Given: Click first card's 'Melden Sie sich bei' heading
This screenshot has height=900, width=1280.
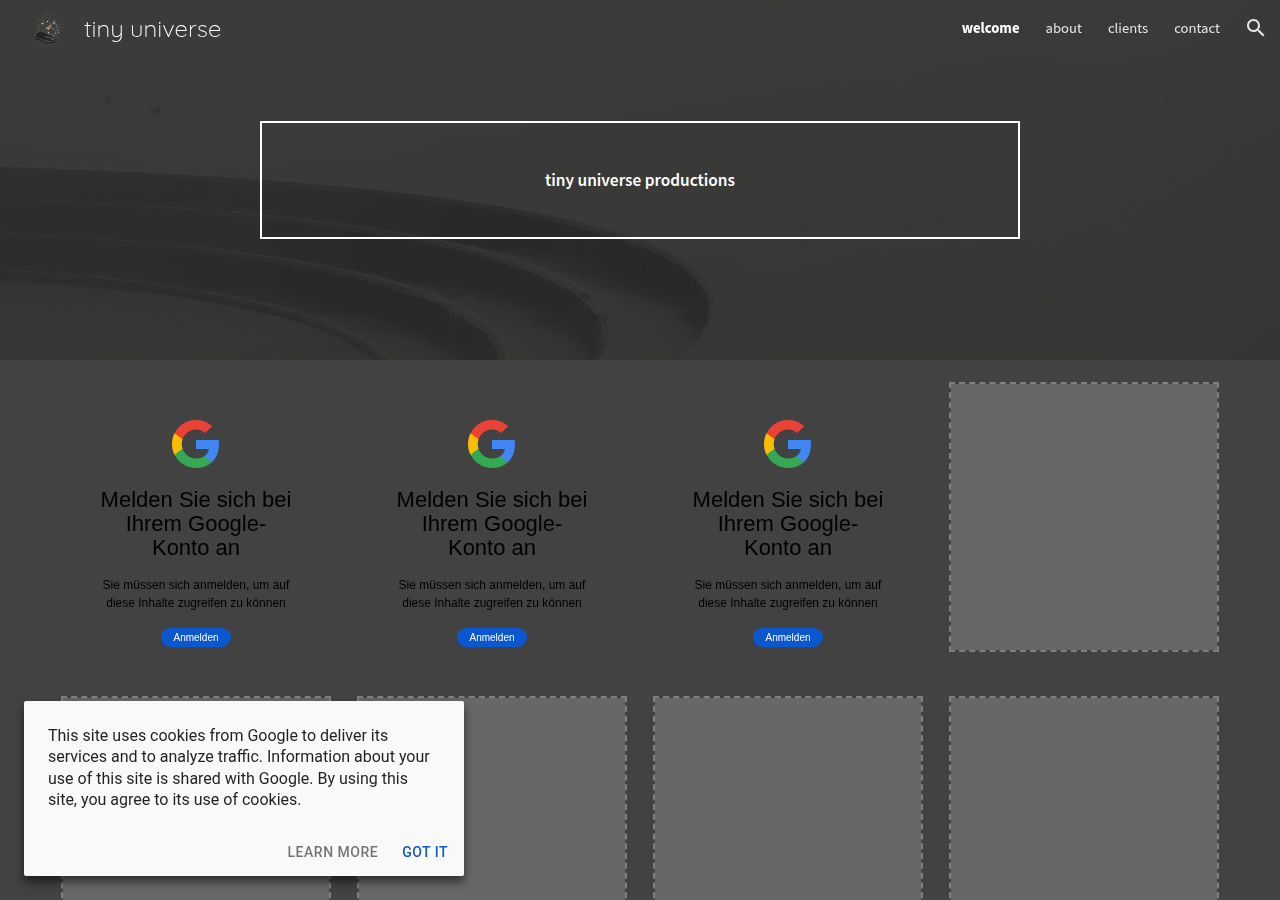Looking at the screenshot, I should click(196, 524).
